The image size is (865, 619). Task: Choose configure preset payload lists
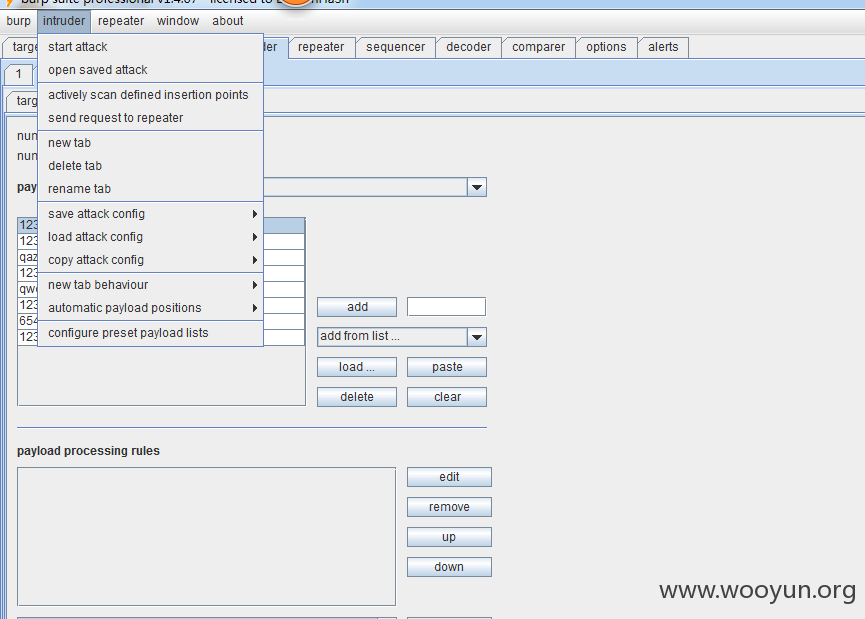[150, 333]
